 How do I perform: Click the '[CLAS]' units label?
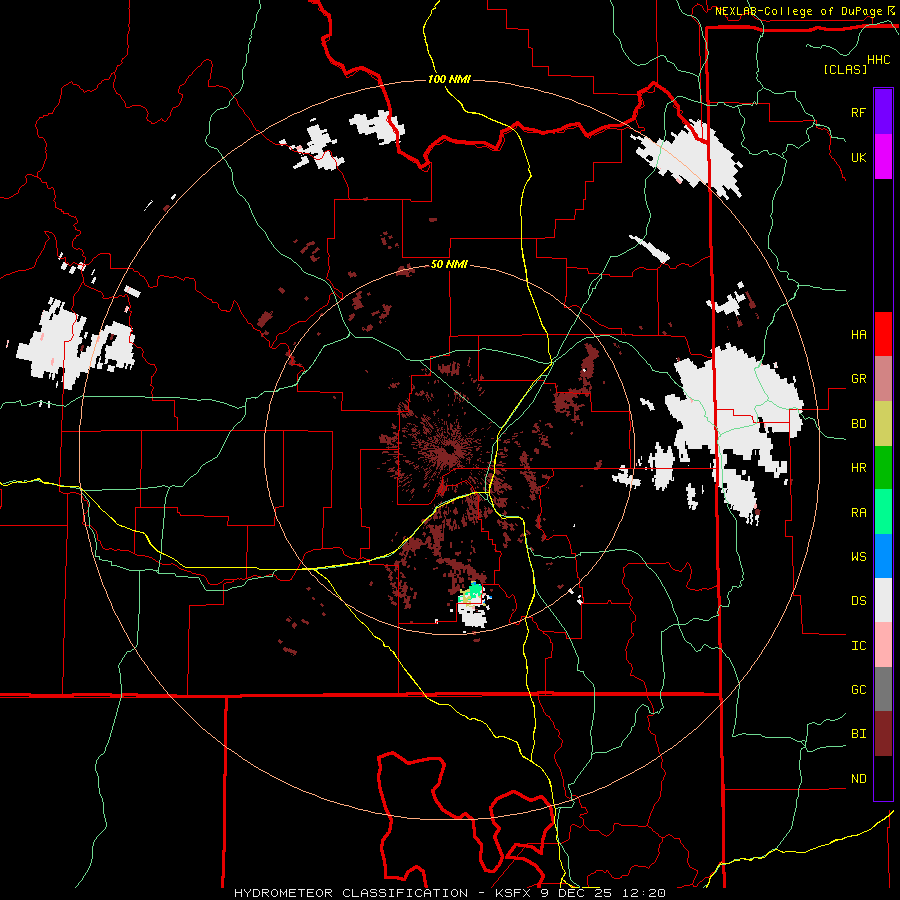pos(845,70)
